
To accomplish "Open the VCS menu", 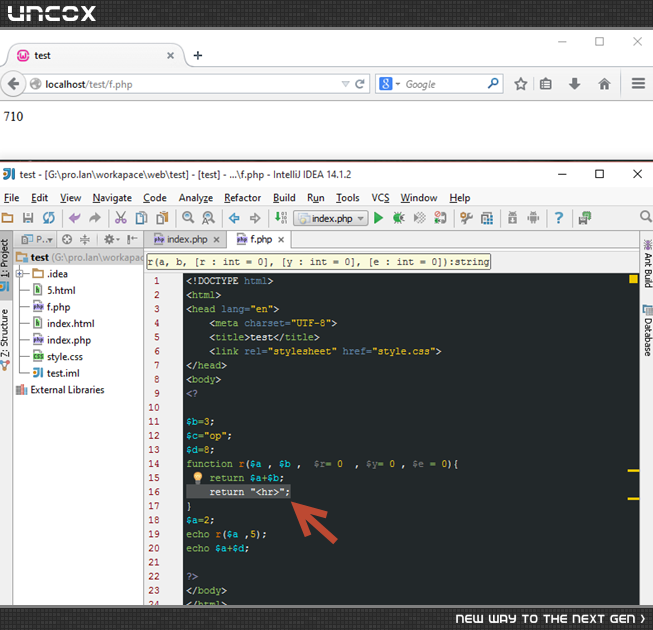I will pyautogui.click(x=380, y=198).
